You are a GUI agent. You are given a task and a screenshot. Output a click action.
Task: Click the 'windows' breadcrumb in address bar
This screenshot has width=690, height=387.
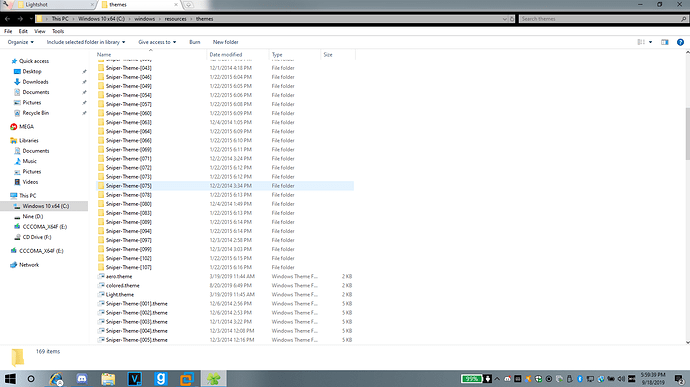tap(145, 19)
